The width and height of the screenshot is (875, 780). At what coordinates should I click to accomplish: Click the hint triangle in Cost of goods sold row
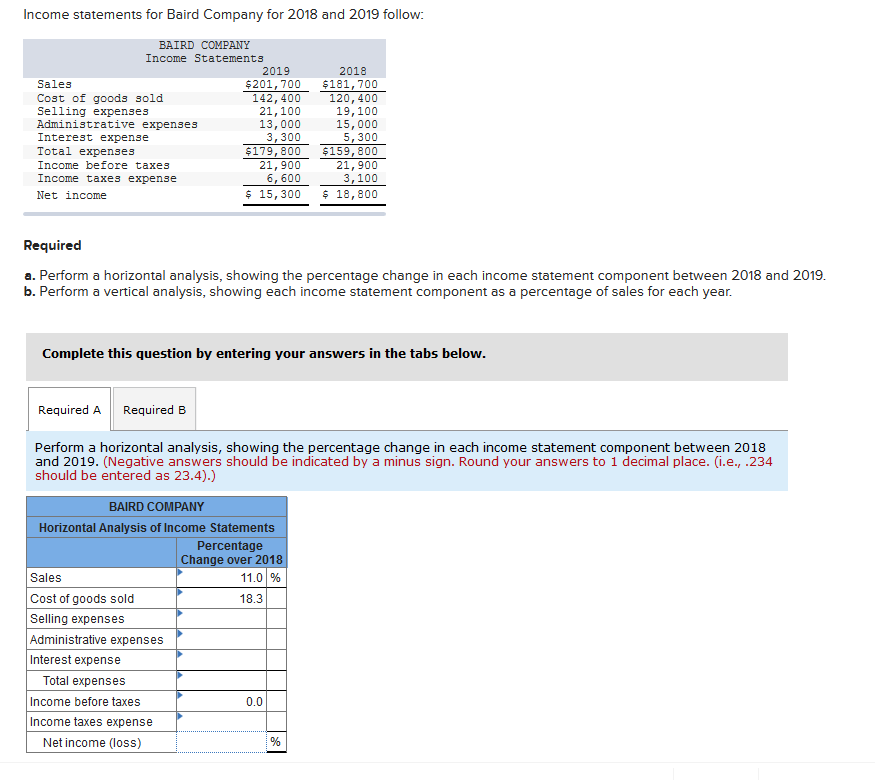178,594
